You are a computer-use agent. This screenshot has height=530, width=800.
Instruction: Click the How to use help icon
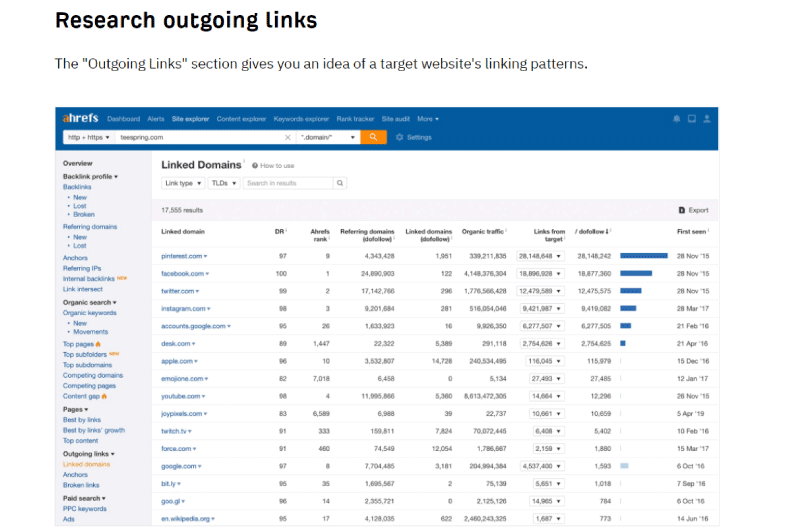[273, 166]
